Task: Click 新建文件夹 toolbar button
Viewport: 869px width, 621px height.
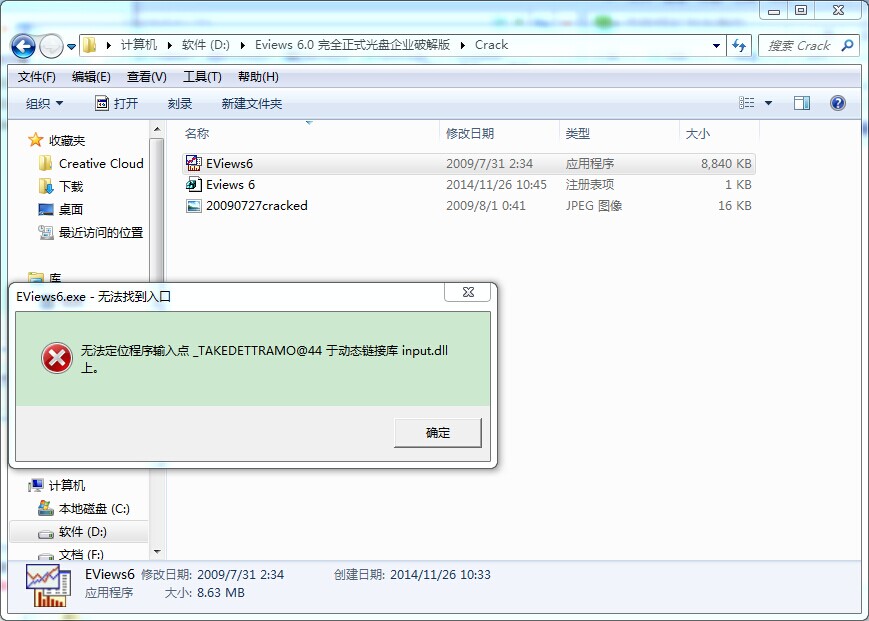Action: point(252,103)
